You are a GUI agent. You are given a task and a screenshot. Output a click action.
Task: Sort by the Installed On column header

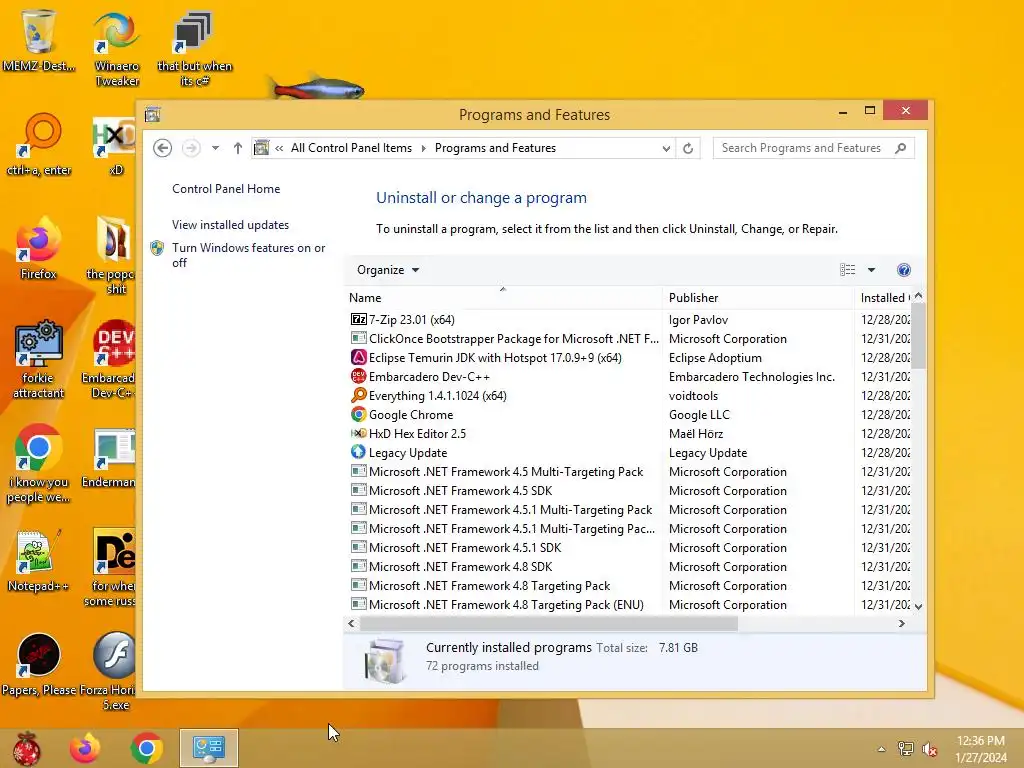885,298
